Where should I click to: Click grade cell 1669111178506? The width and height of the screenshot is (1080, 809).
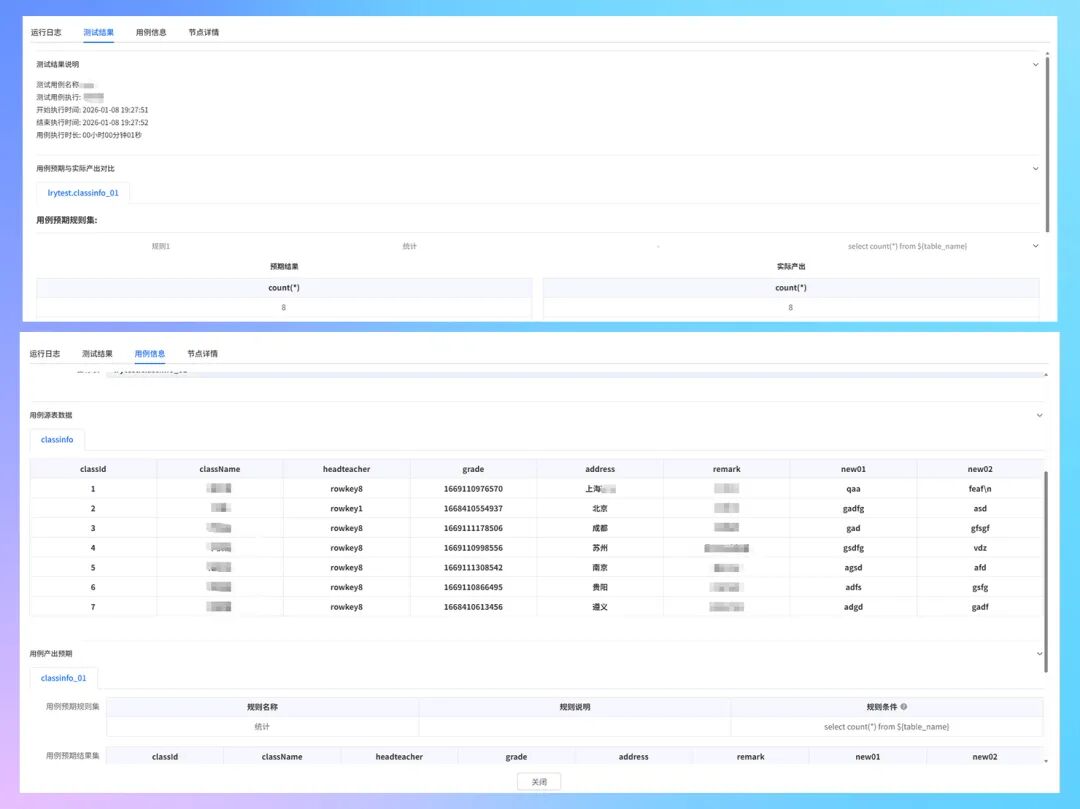(473, 528)
